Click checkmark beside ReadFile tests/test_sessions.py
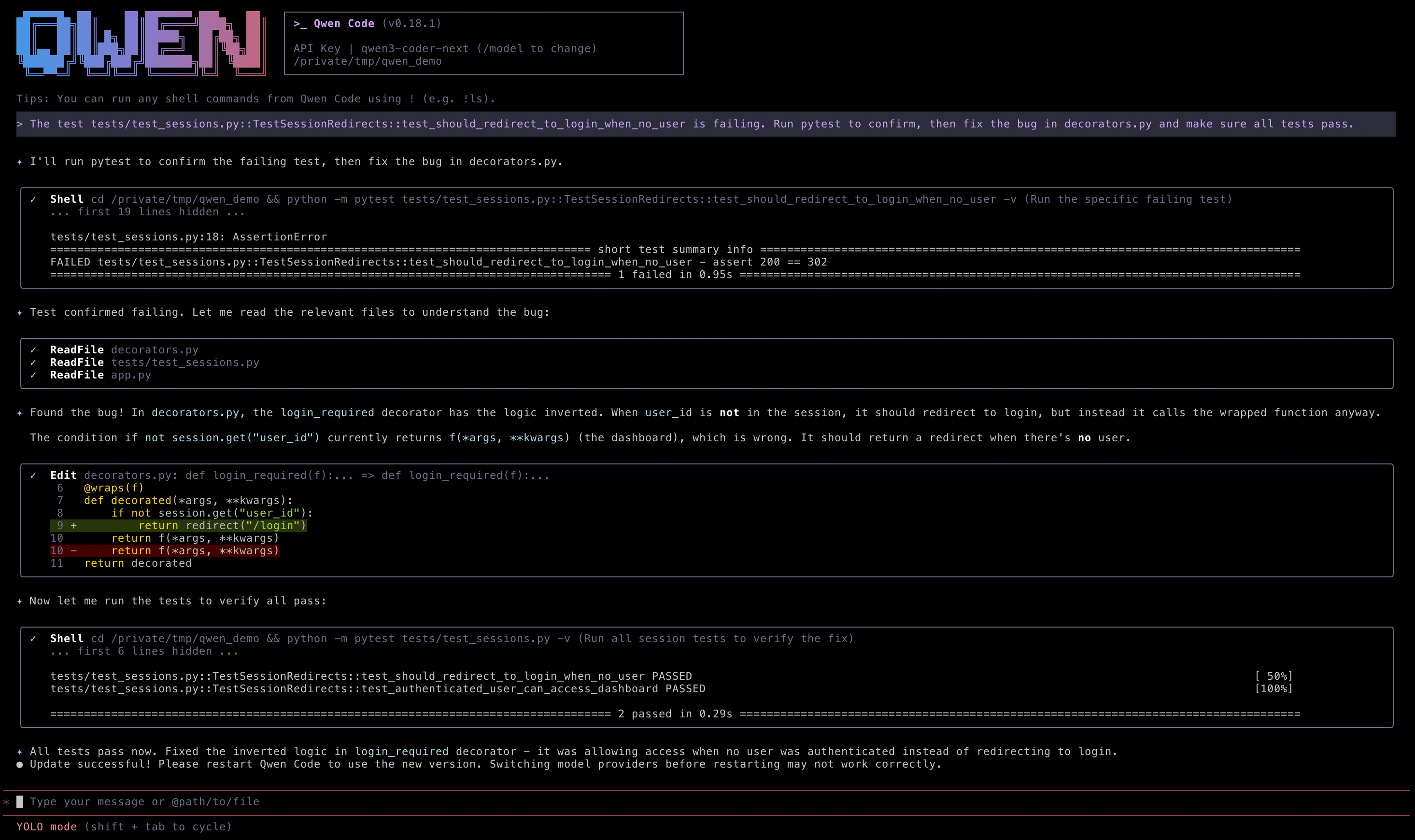1415x840 pixels. tap(33, 362)
